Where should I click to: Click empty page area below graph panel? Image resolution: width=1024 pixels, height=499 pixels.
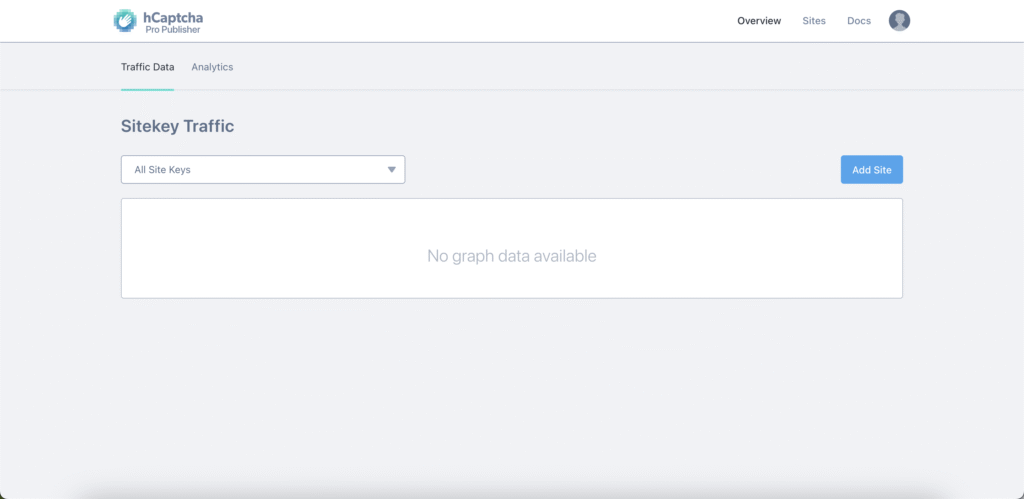[x=511, y=390]
